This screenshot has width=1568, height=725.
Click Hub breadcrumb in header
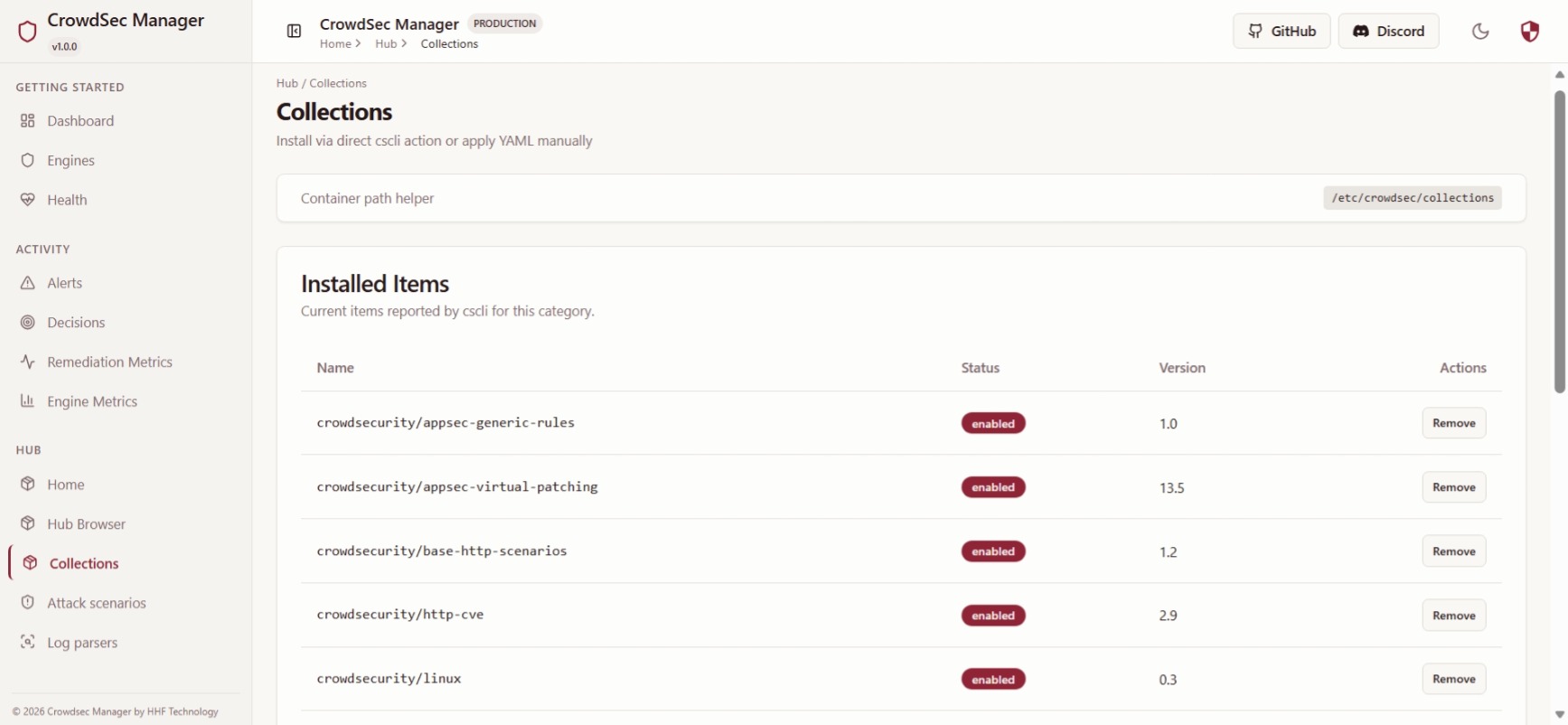click(x=385, y=43)
